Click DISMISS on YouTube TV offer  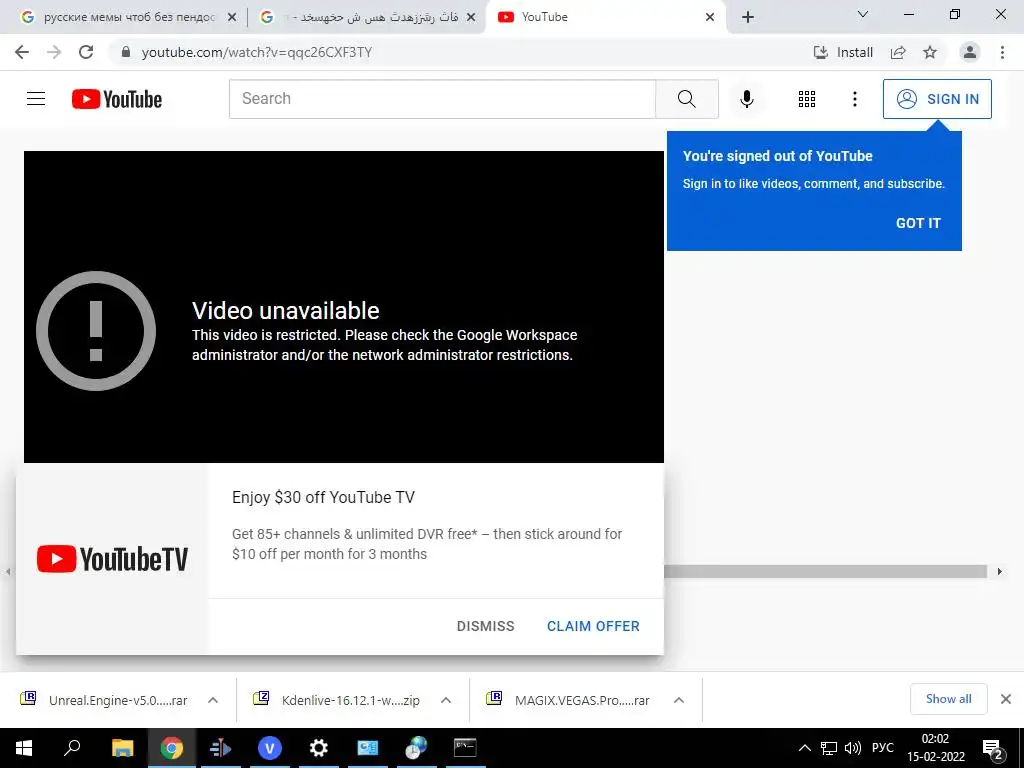coord(485,626)
